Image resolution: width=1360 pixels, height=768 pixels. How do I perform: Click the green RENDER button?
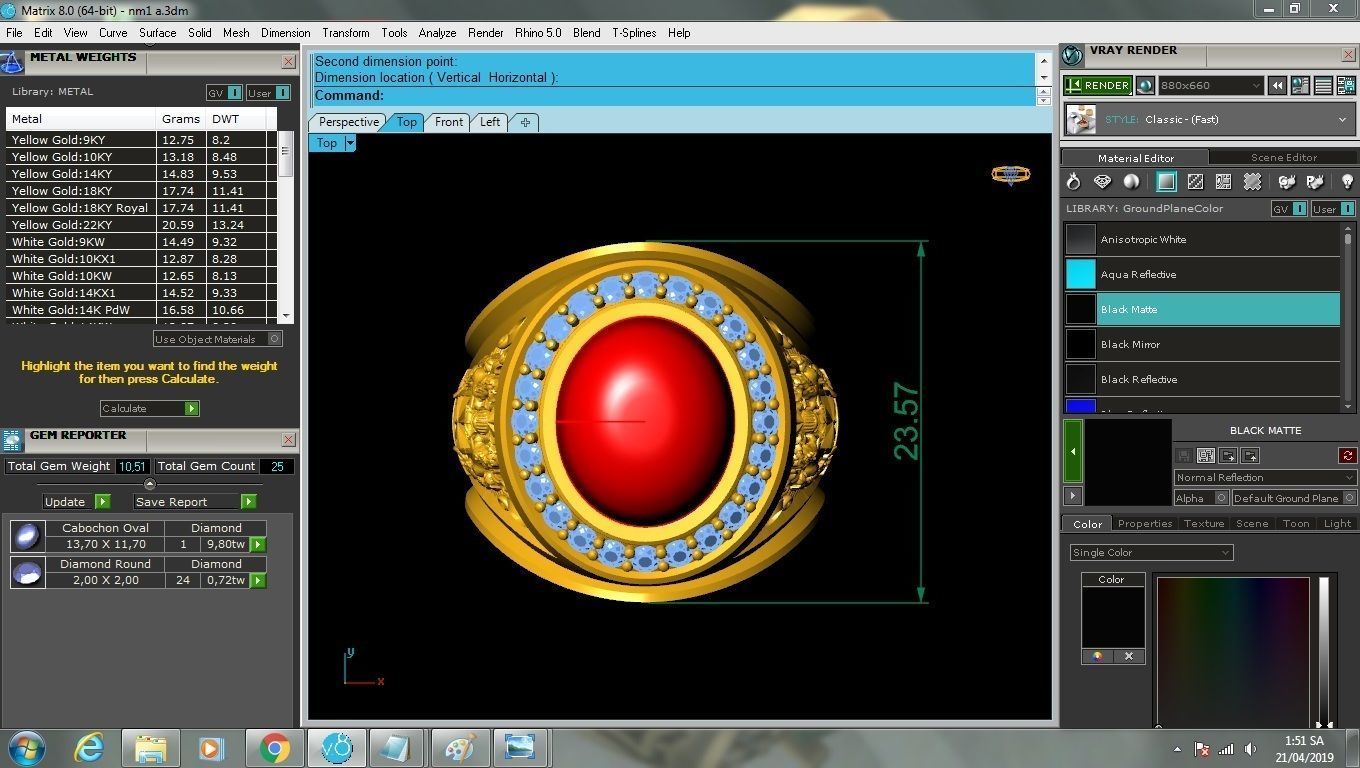tap(1098, 86)
